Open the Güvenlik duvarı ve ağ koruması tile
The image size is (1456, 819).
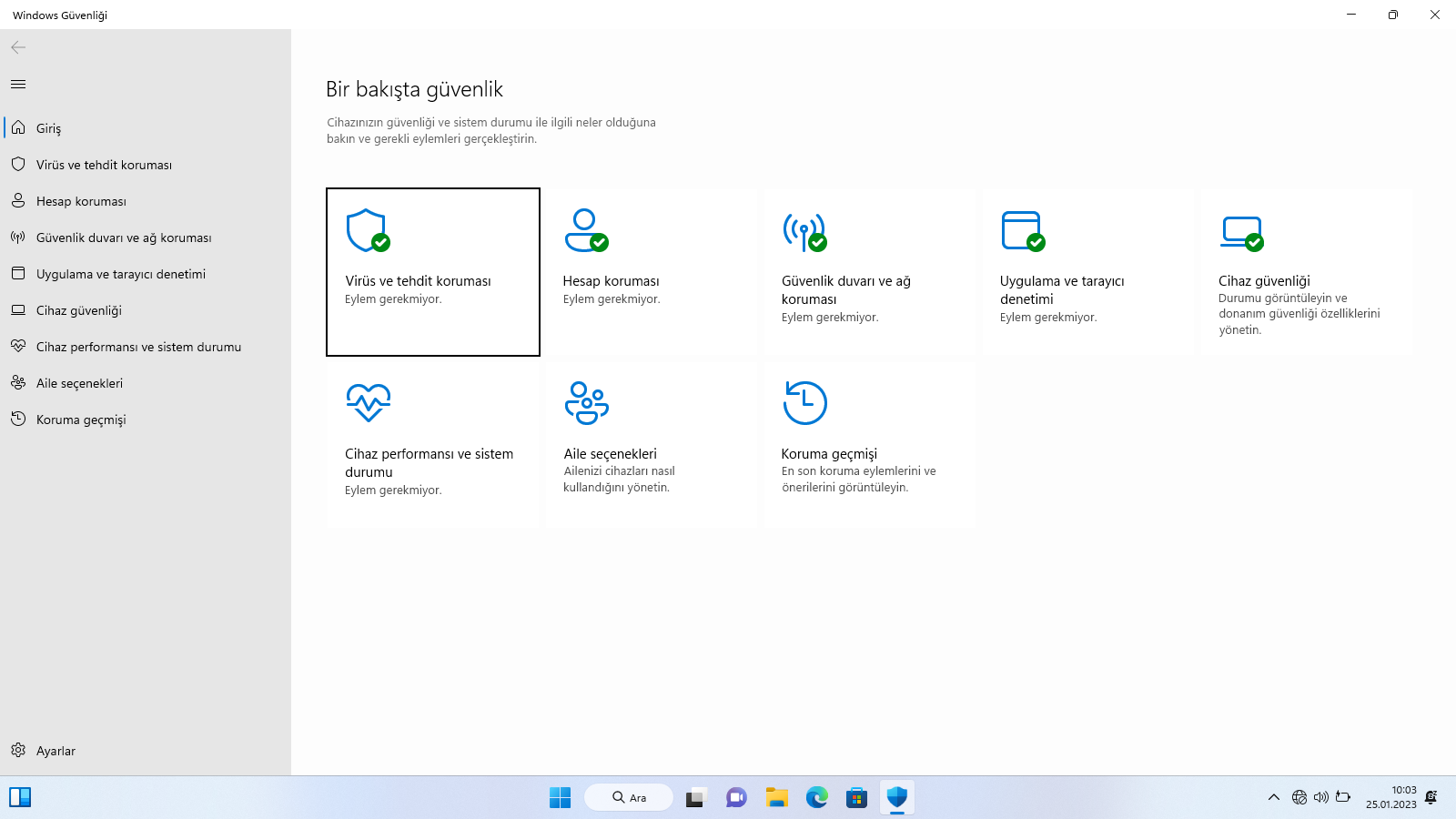pyautogui.click(x=804, y=231)
